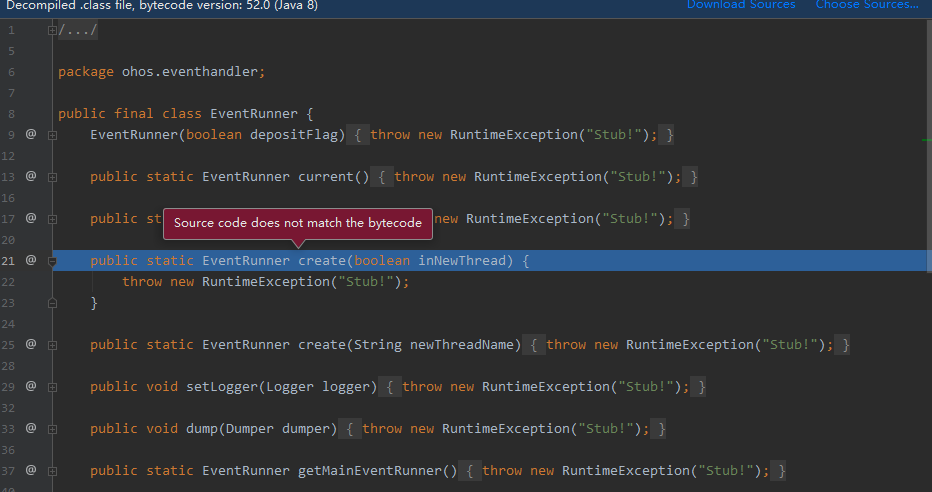Expand the dump method fold on line 33
The width and height of the screenshot is (932, 492).
pos(52,428)
